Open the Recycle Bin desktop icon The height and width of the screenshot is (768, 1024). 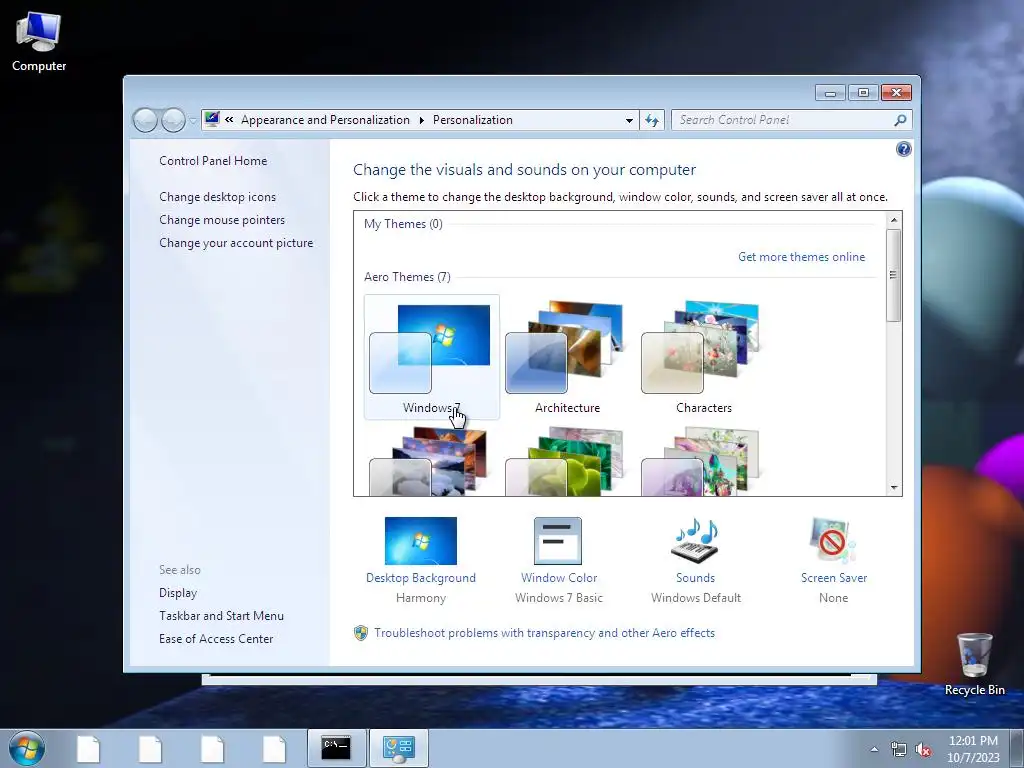tap(974, 664)
